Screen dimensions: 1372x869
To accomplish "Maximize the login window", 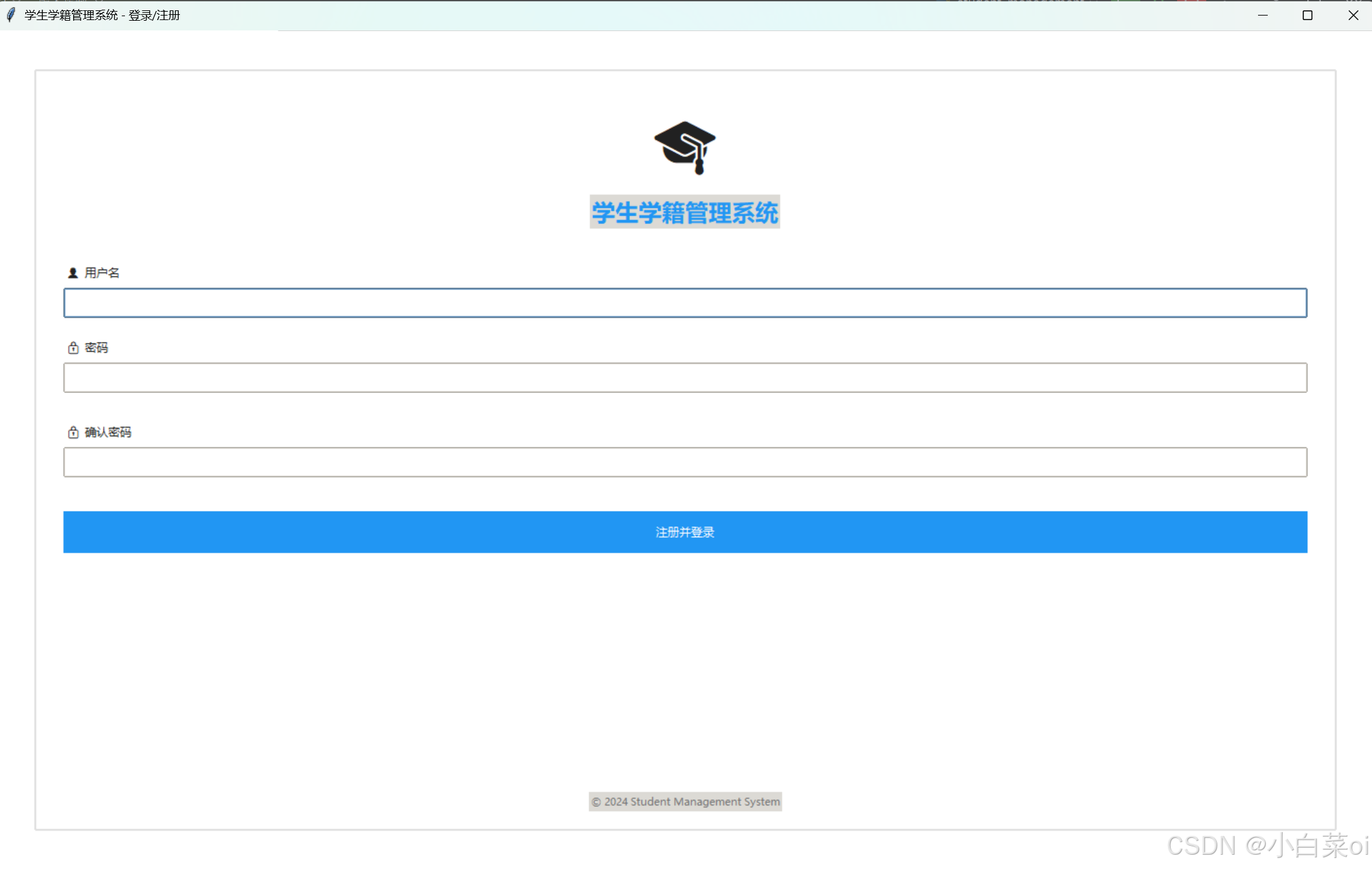I will (1307, 15).
